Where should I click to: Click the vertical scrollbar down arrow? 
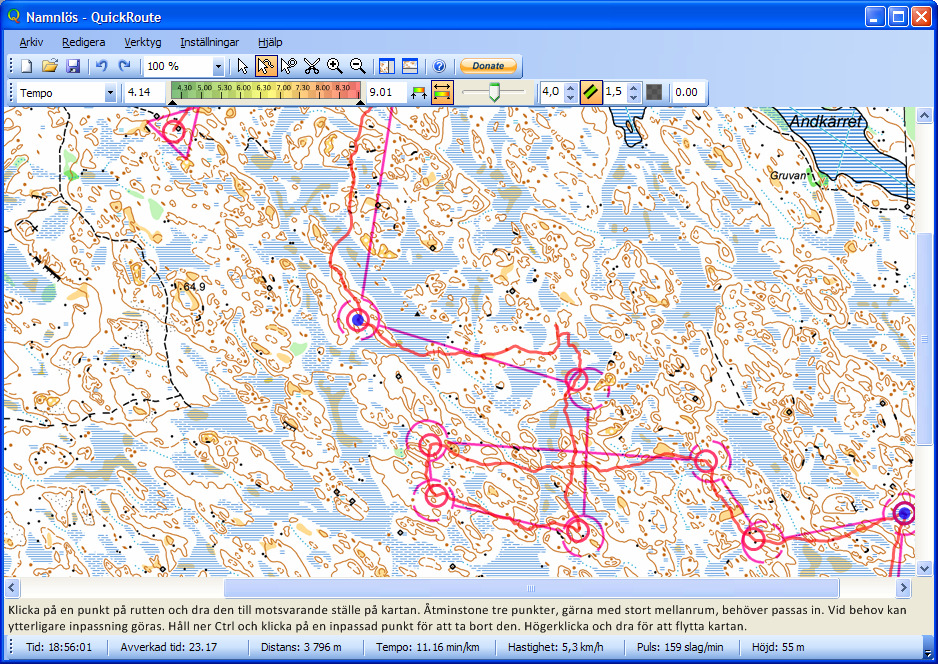coord(924,568)
